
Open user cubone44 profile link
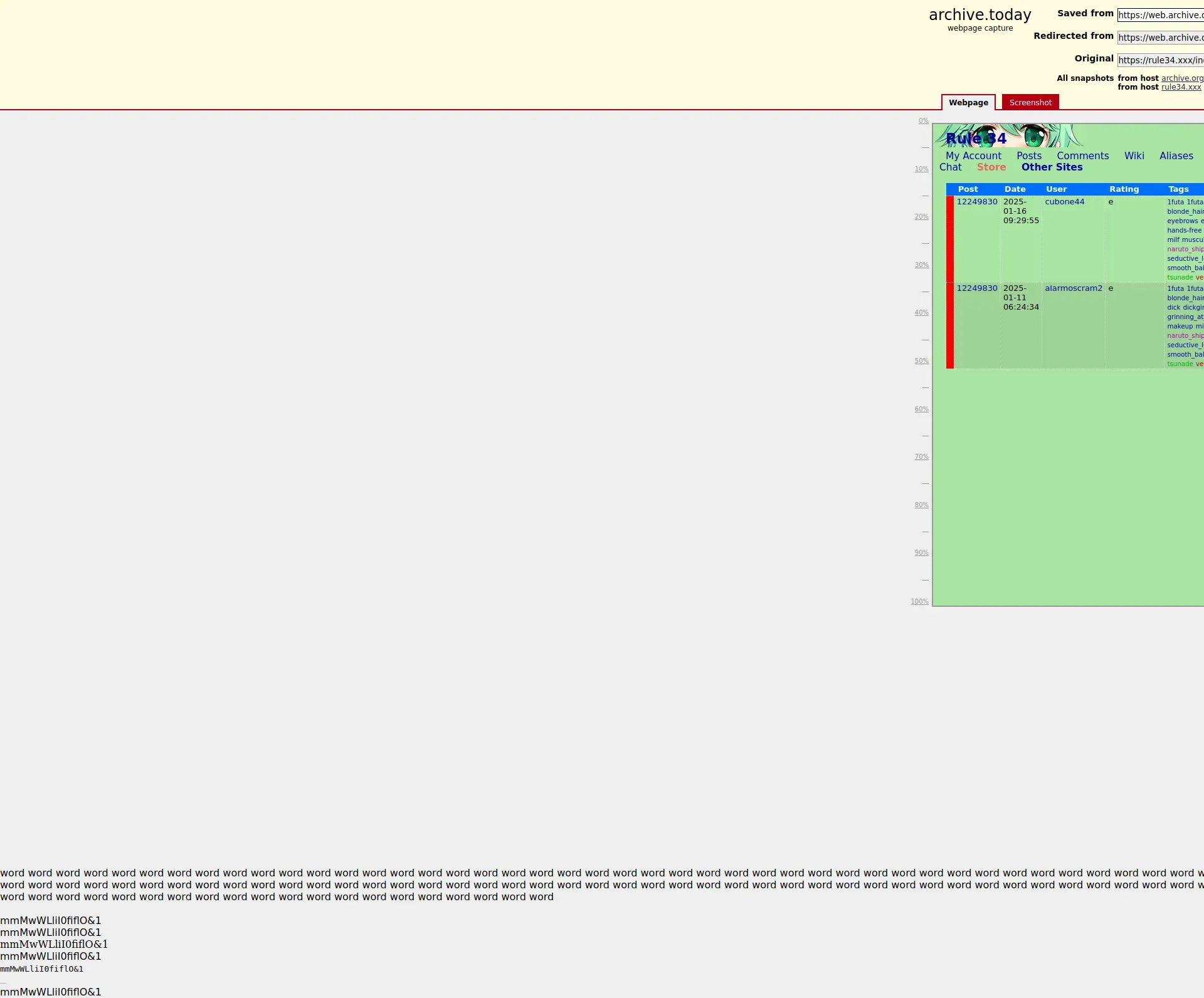coord(1064,202)
